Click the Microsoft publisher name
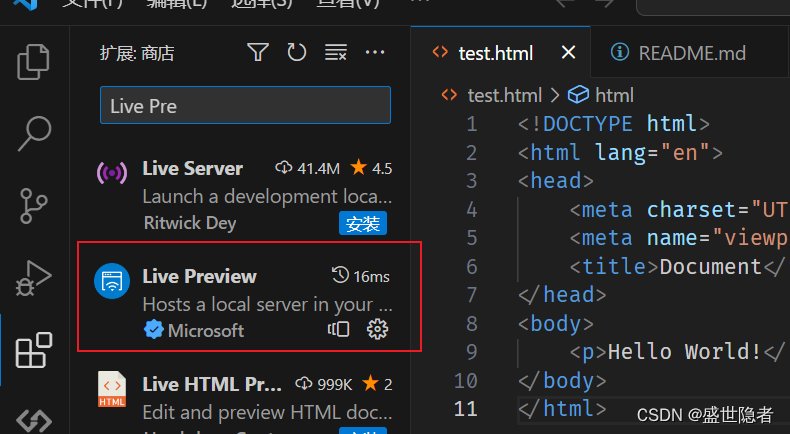Image resolution: width=790 pixels, height=434 pixels. (206, 331)
